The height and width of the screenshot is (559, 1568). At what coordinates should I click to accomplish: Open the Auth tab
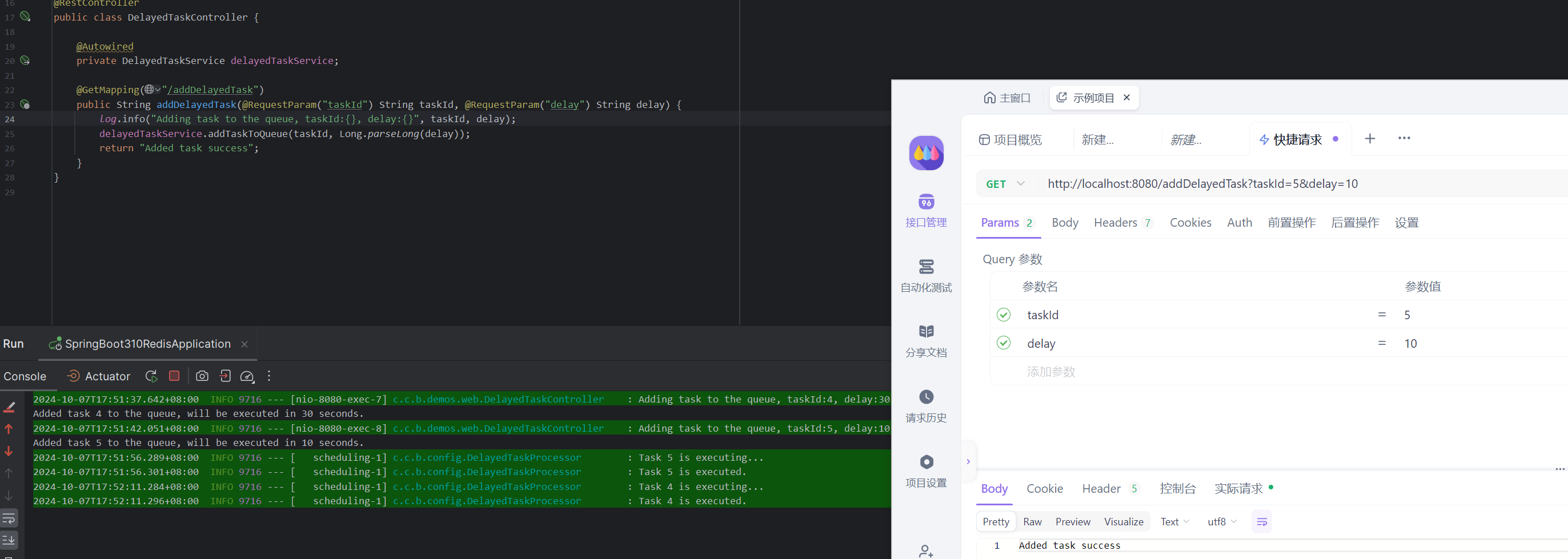[1240, 223]
